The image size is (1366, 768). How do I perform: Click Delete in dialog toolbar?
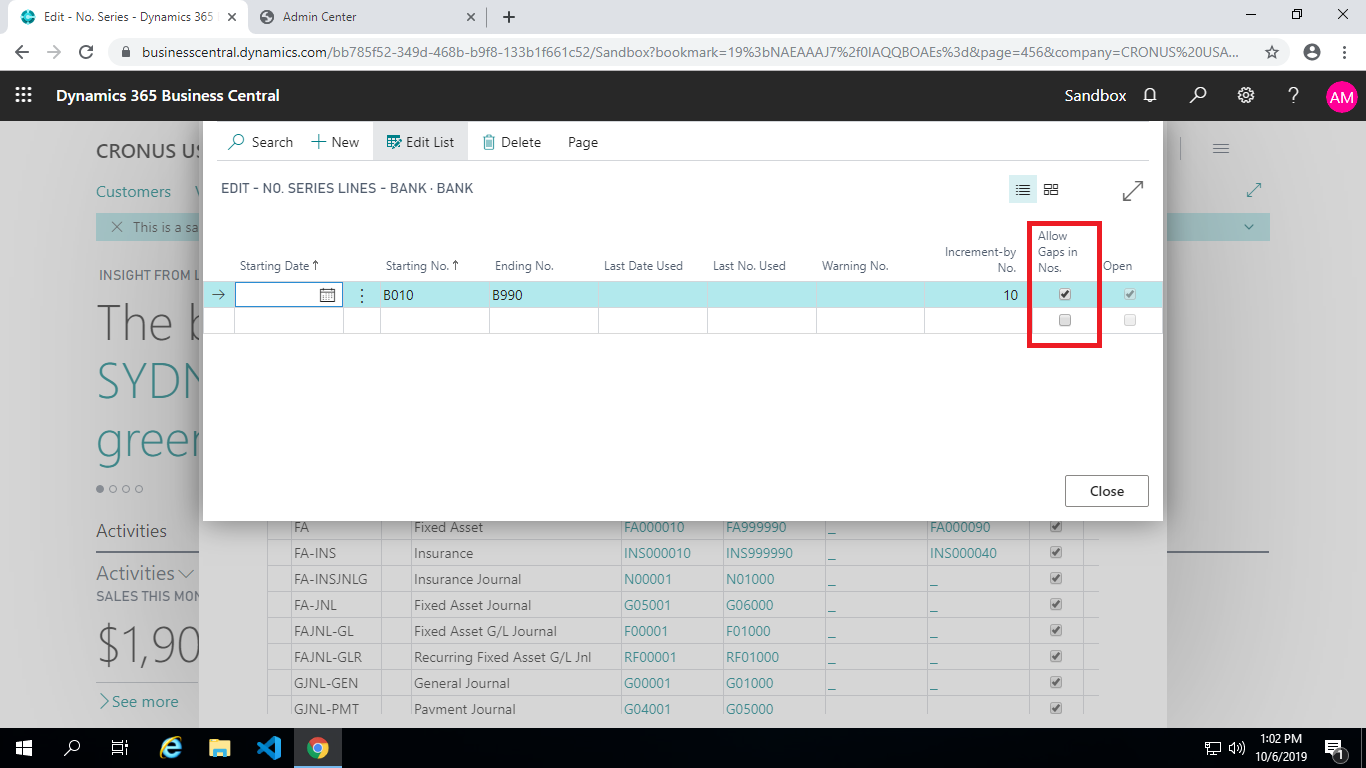pyautogui.click(x=512, y=142)
